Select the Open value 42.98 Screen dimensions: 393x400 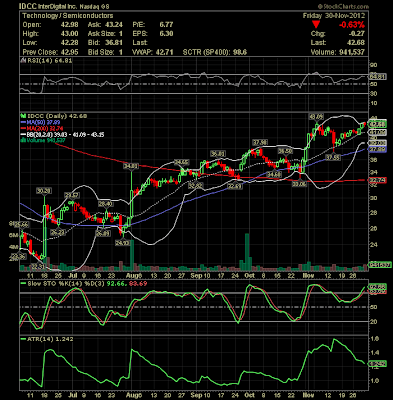point(70,25)
